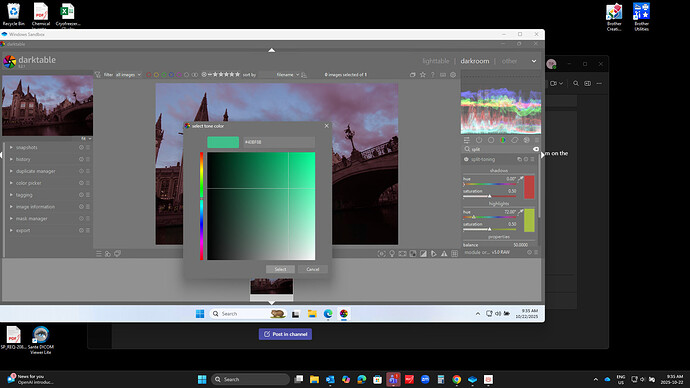The width and height of the screenshot is (690, 388).
Task: Expand the history module
Action: pos(11,159)
